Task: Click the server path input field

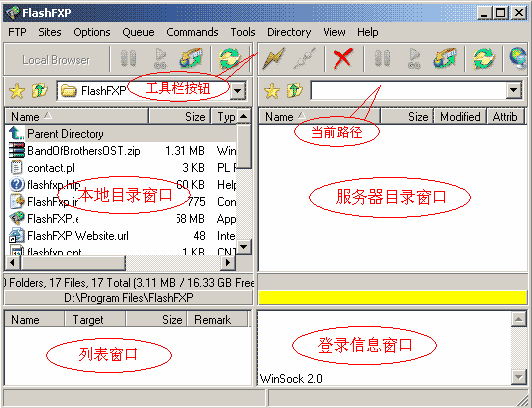Action: (408, 90)
